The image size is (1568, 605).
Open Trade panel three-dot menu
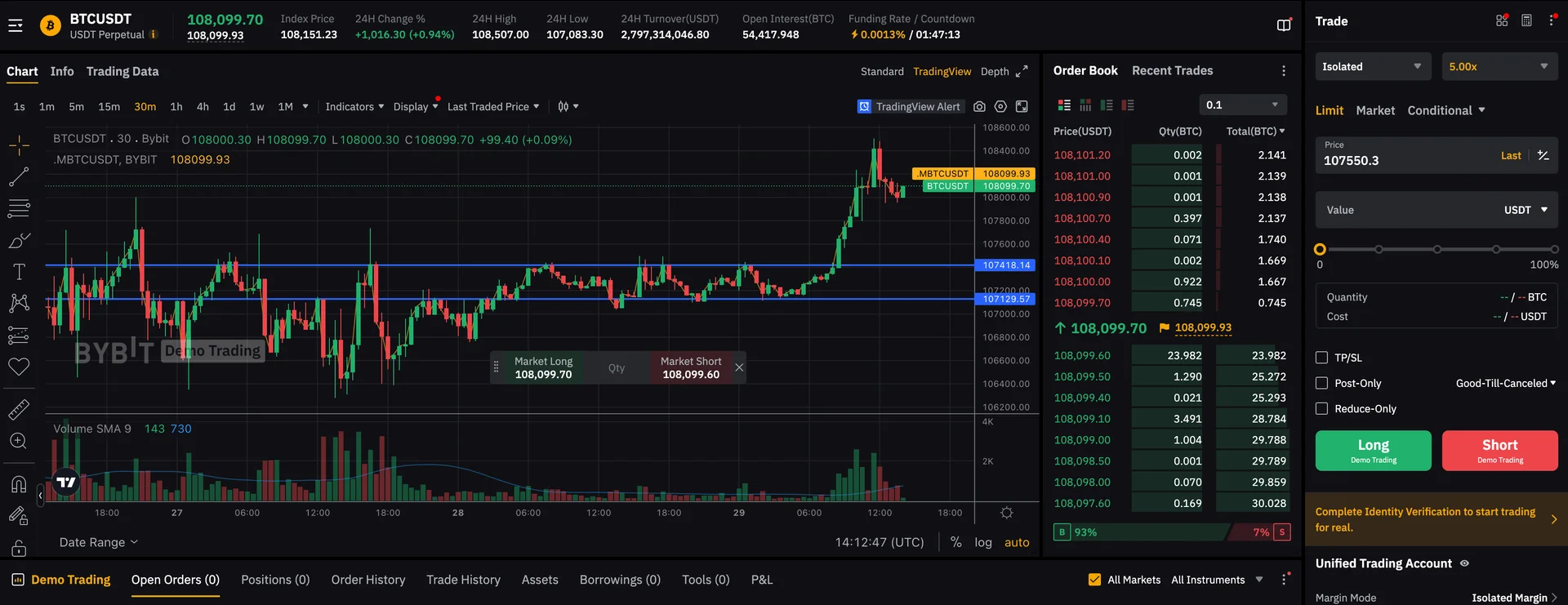click(1552, 20)
